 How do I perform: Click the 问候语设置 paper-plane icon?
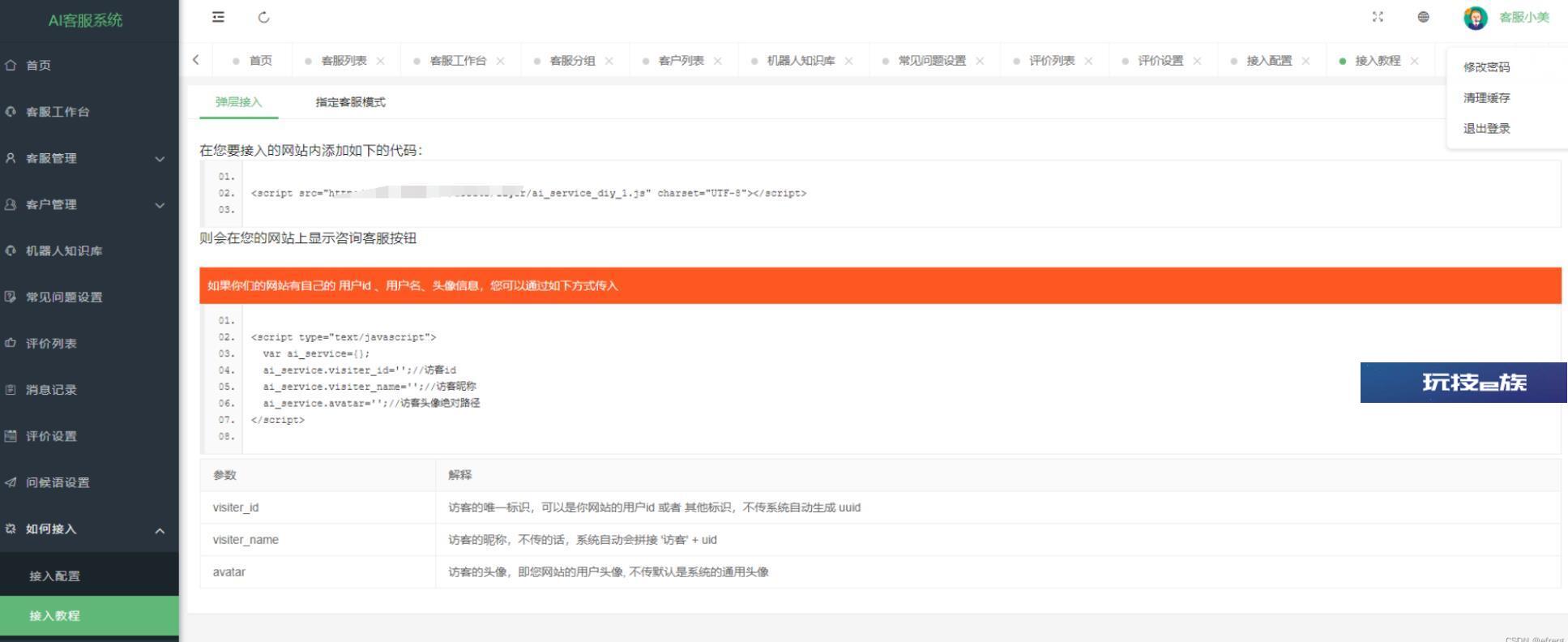pos(11,482)
